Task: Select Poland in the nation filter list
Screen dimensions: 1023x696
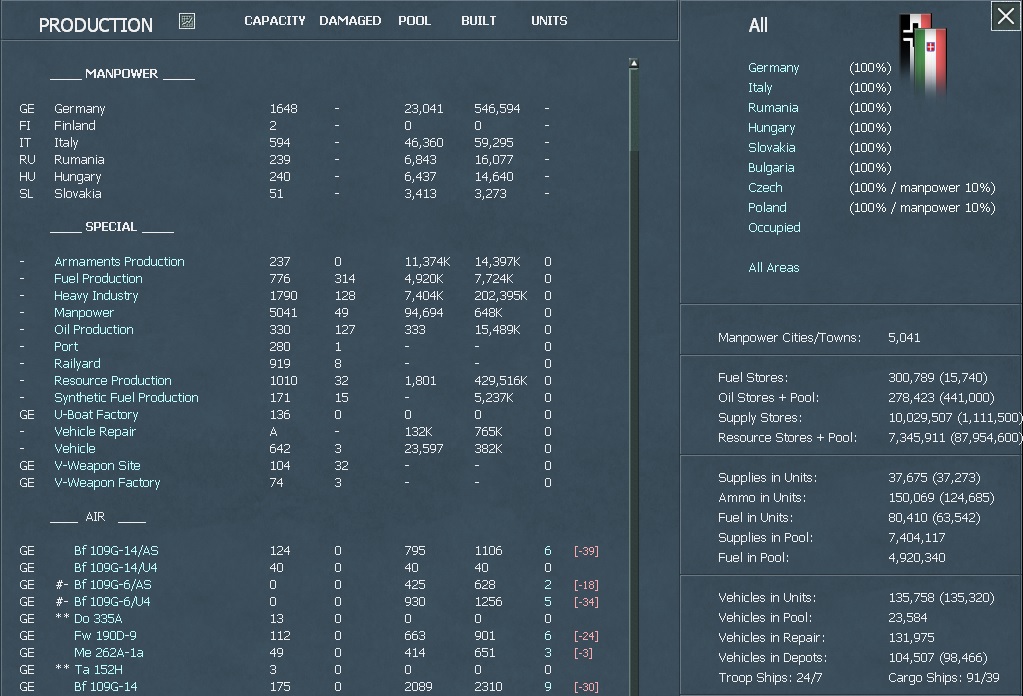Action: [x=767, y=207]
